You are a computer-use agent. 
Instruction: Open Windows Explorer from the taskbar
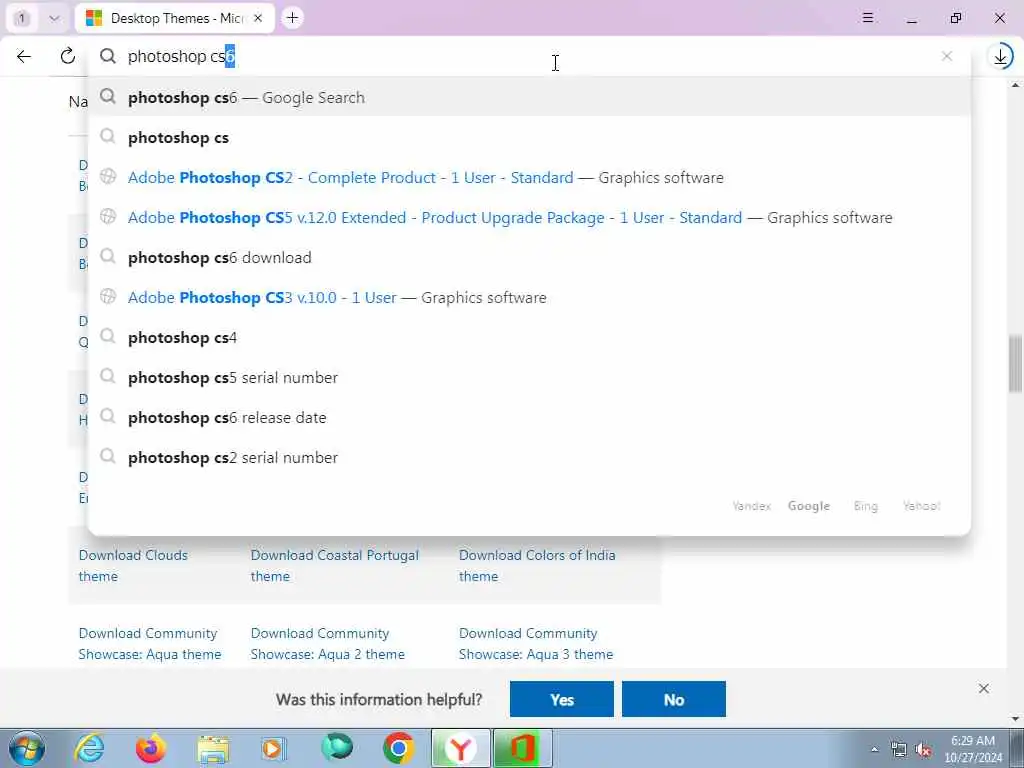tap(213, 748)
